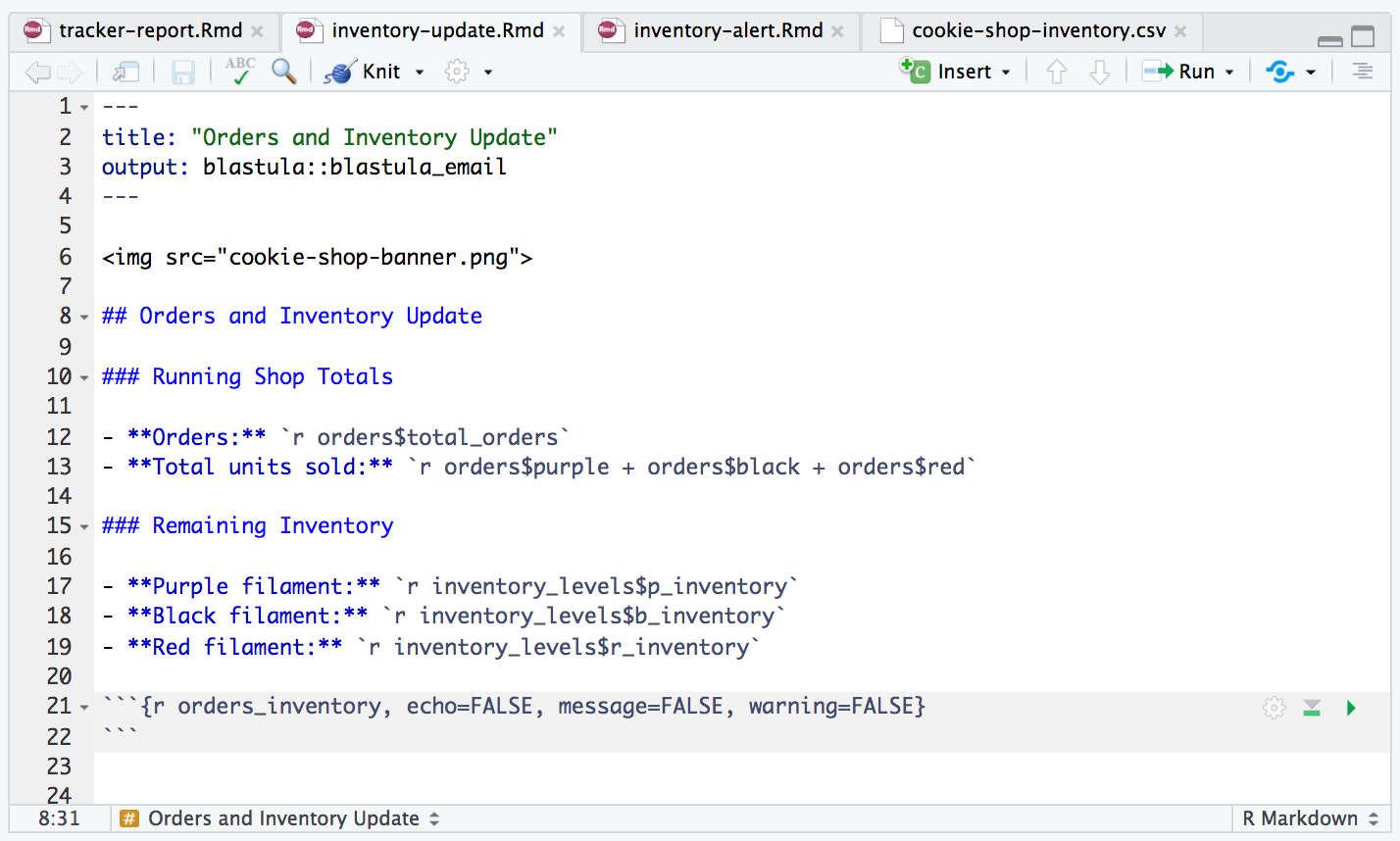Open Insert chunk dropdown arrow
The width and height of the screenshot is (1400, 841).
1006,73
